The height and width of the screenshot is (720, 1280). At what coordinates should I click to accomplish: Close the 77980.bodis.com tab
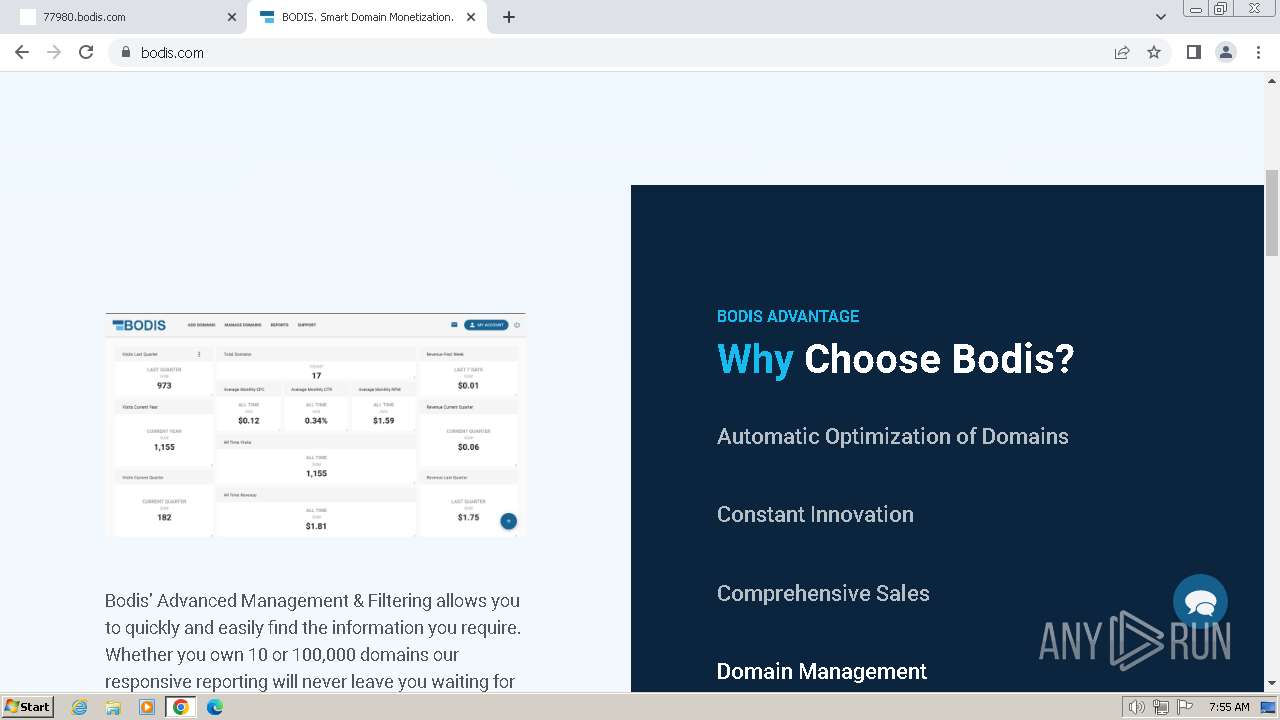(x=232, y=17)
